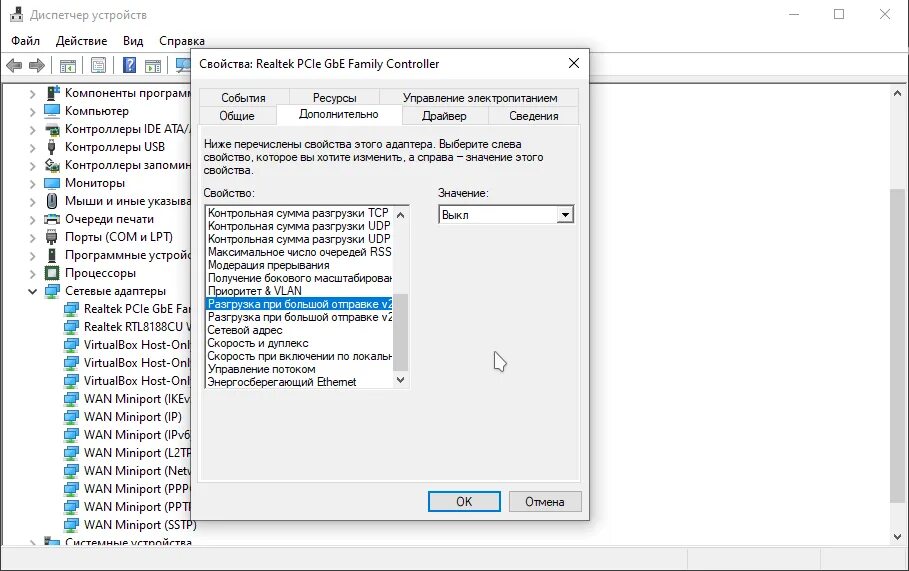Click the software components category icon
The image size is (909, 571).
pos(52,93)
